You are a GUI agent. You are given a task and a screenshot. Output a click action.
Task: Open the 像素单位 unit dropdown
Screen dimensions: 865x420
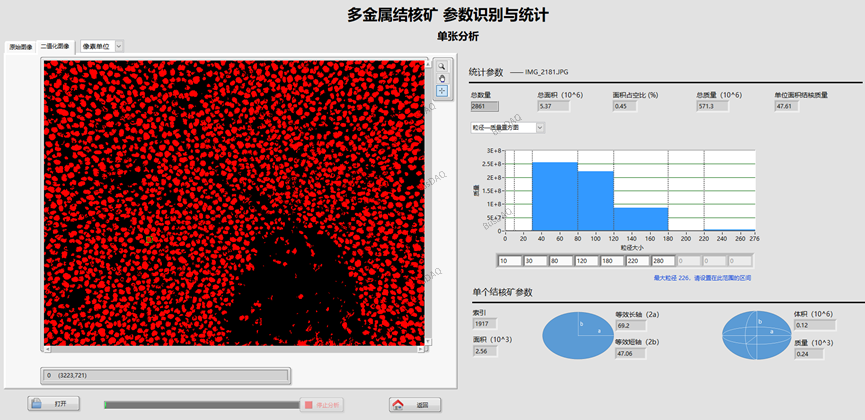pos(101,46)
